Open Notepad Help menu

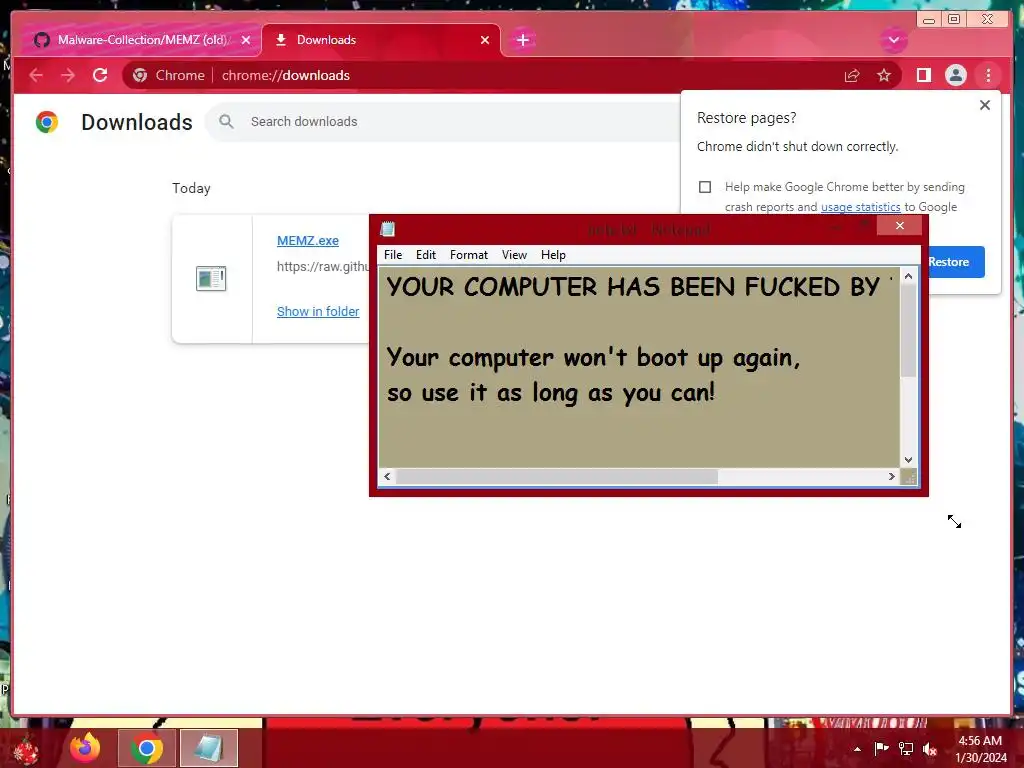(553, 255)
